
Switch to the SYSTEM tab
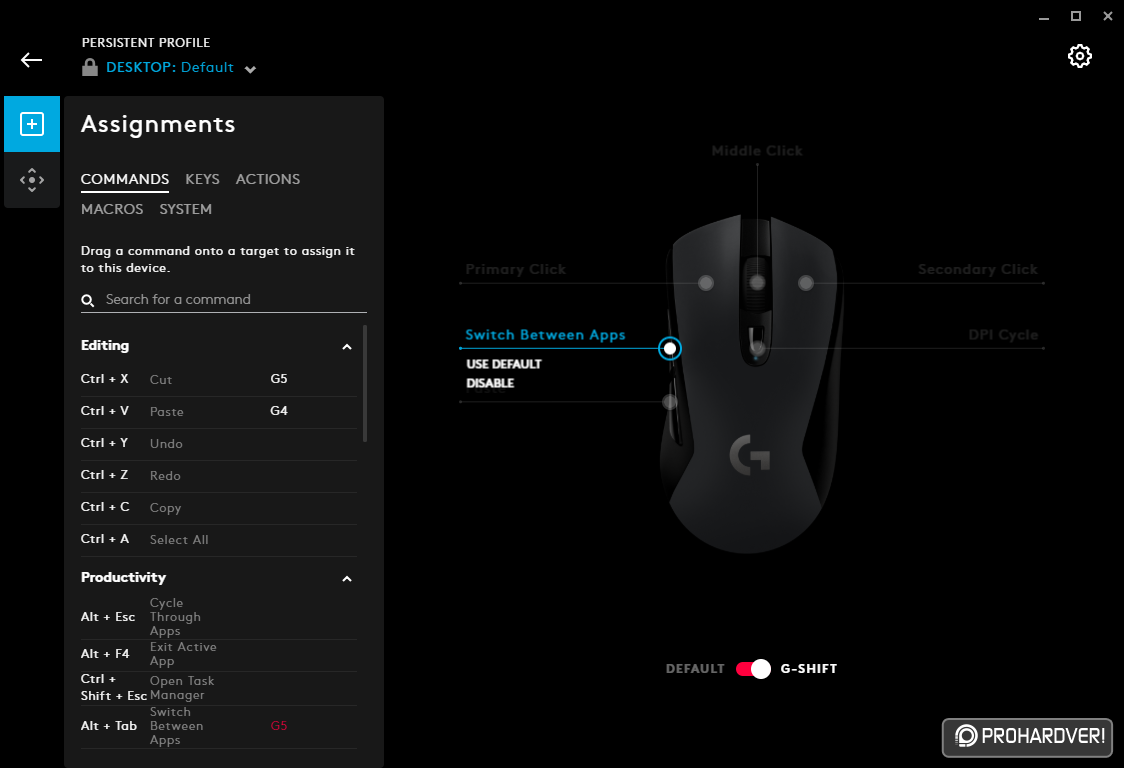pyautogui.click(x=186, y=209)
